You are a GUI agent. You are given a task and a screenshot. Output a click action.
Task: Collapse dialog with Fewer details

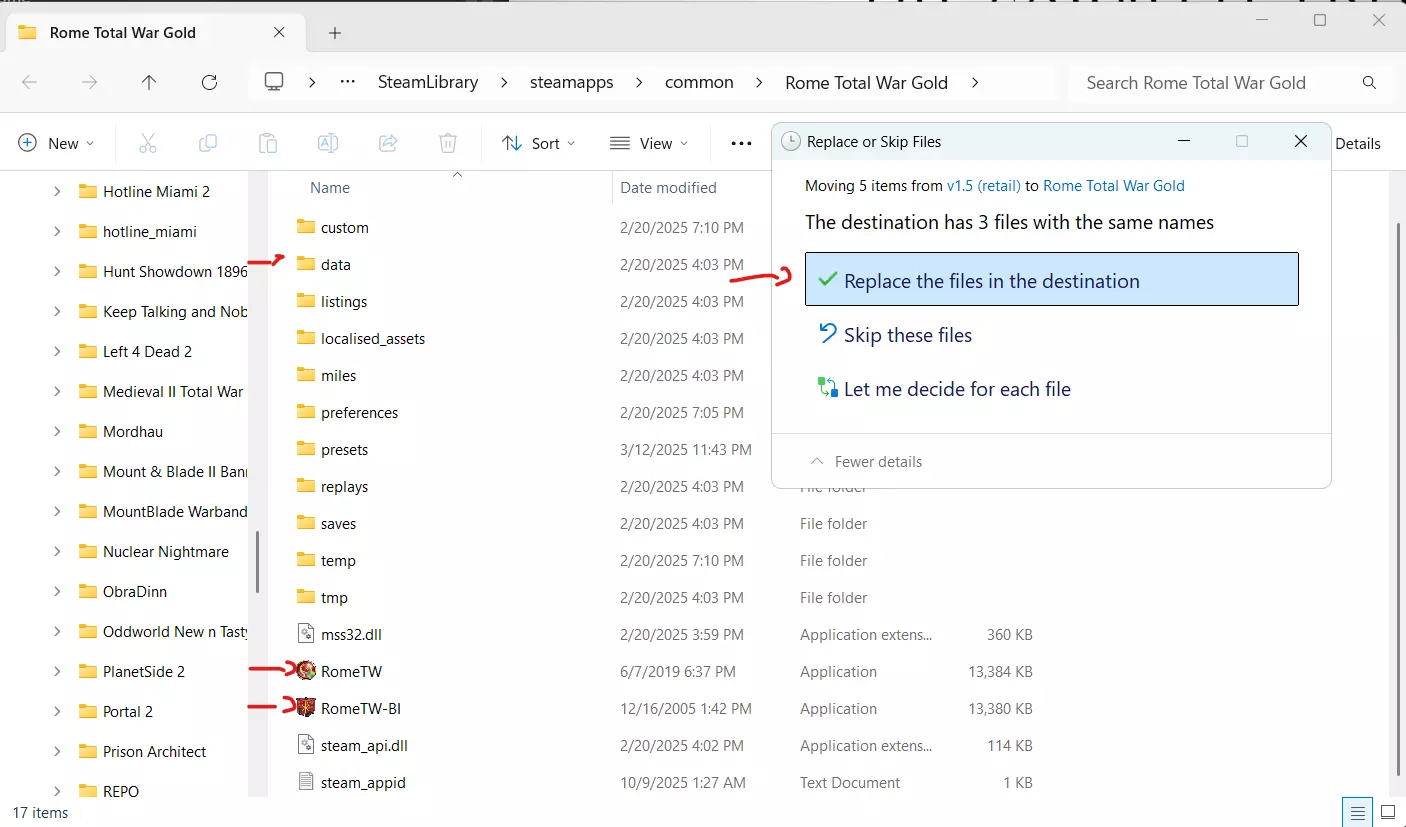[x=866, y=462]
